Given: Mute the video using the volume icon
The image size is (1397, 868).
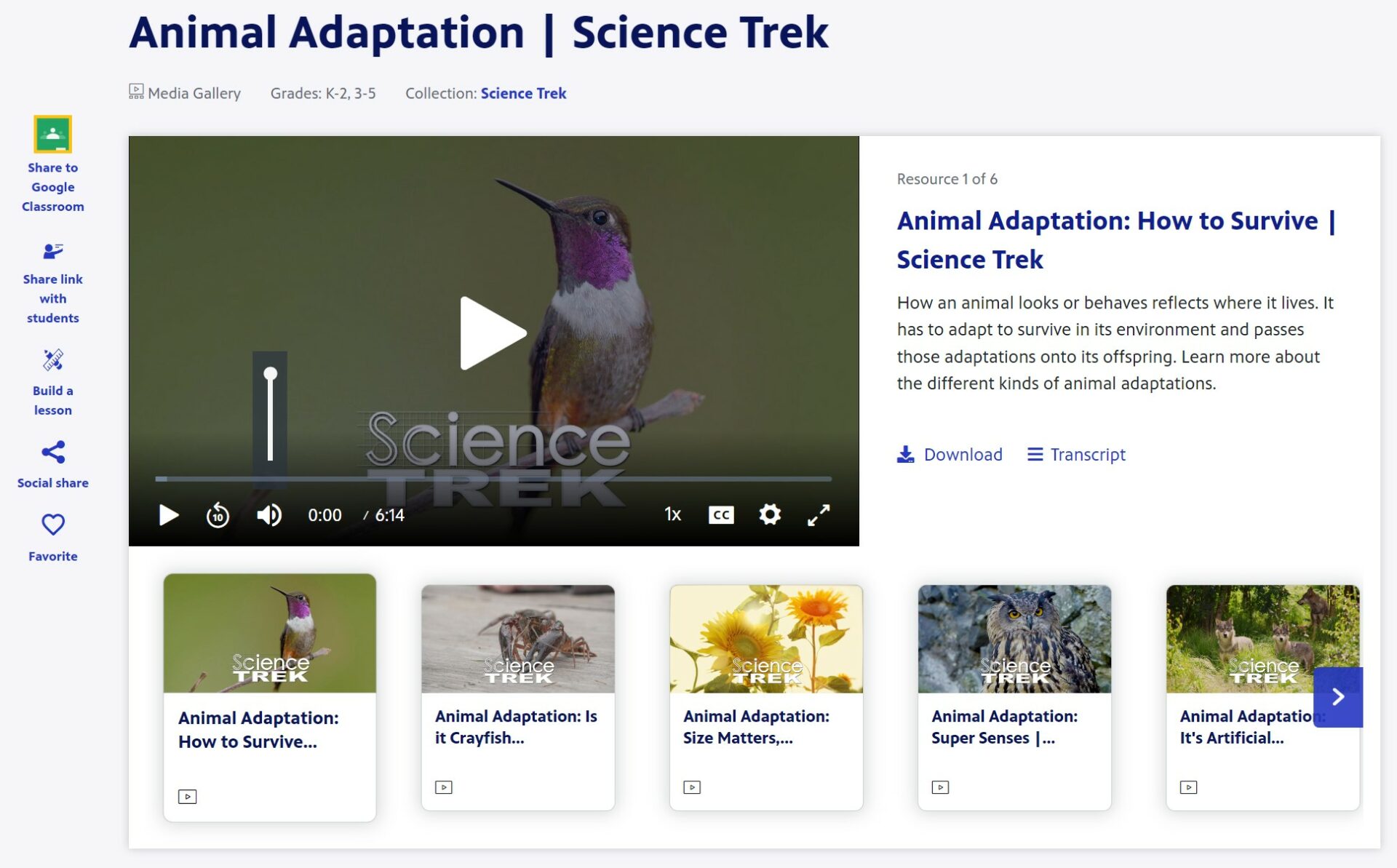Looking at the screenshot, I should [269, 513].
